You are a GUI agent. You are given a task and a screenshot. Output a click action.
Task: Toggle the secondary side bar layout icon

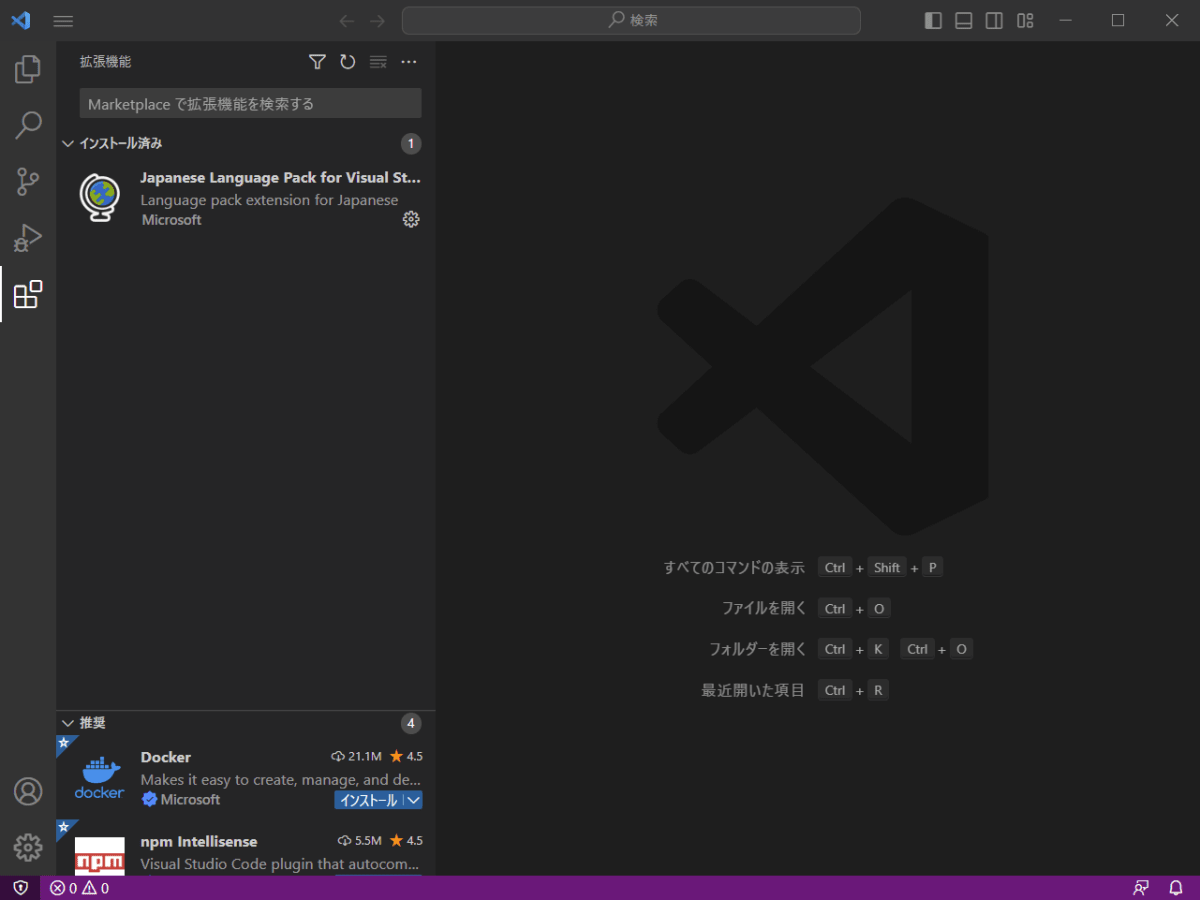(x=994, y=20)
